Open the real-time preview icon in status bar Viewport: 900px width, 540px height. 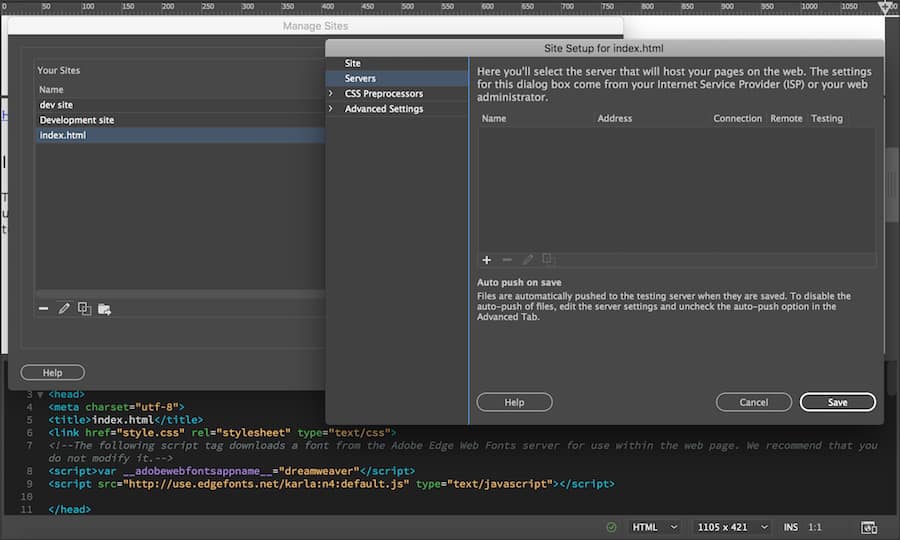tap(869, 527)
